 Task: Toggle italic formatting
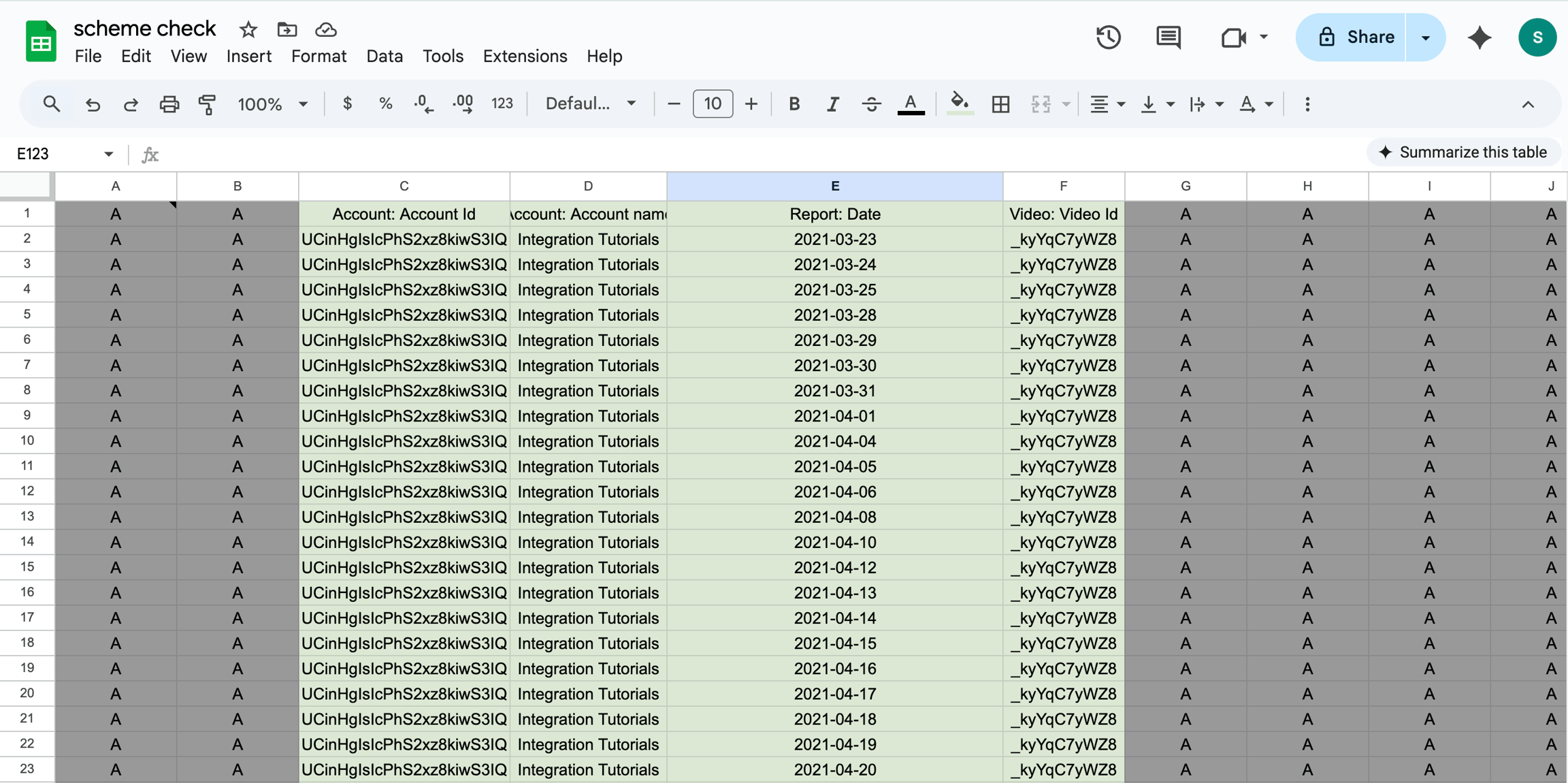[832, 104]
